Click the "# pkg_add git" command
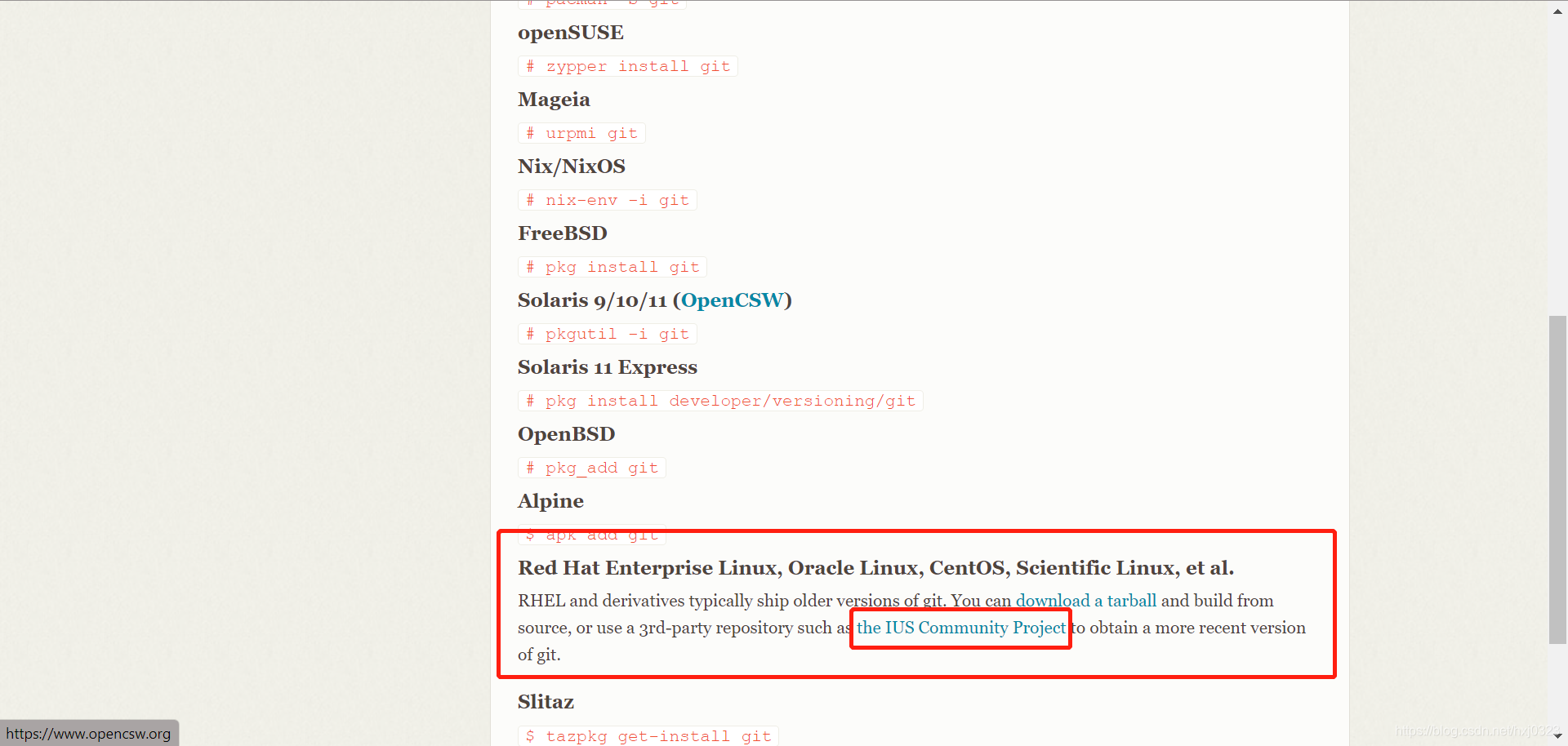This screenshot has width=1568, height=746. (x=592, y=468)
